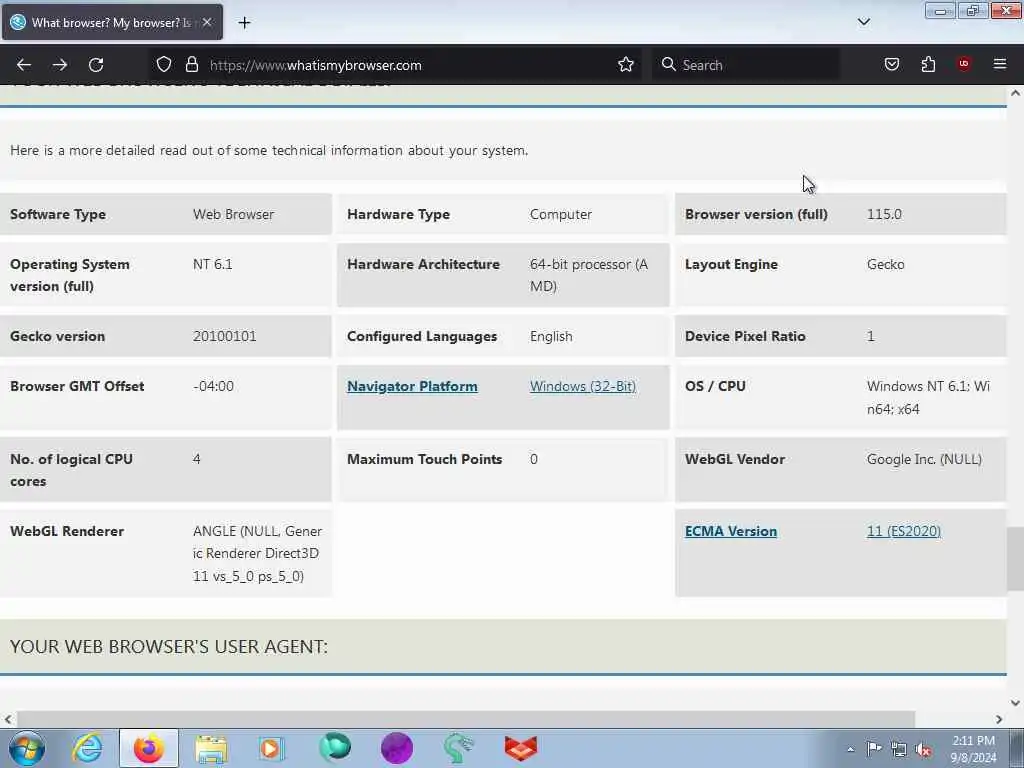Close the What browser tab
The image size is (1024, 768).
click(207, 22)
